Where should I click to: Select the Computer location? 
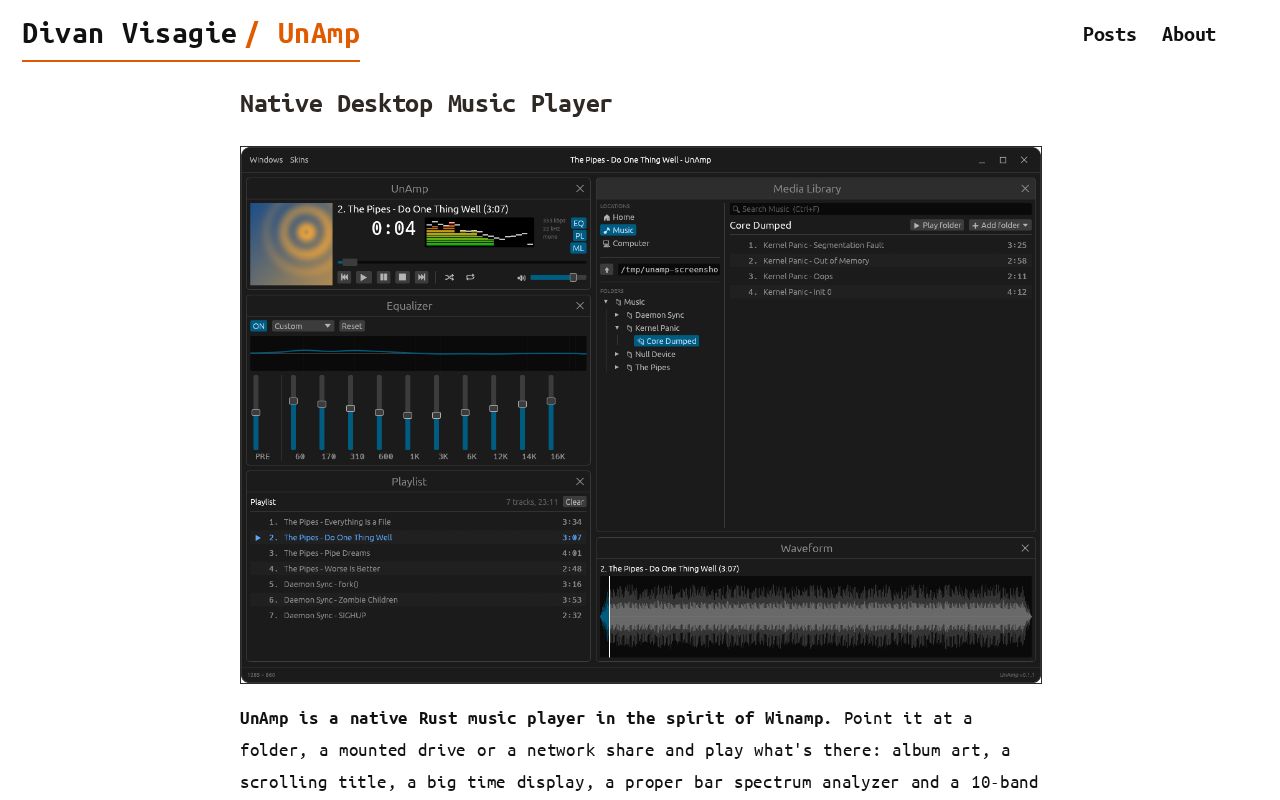[626, 243]
